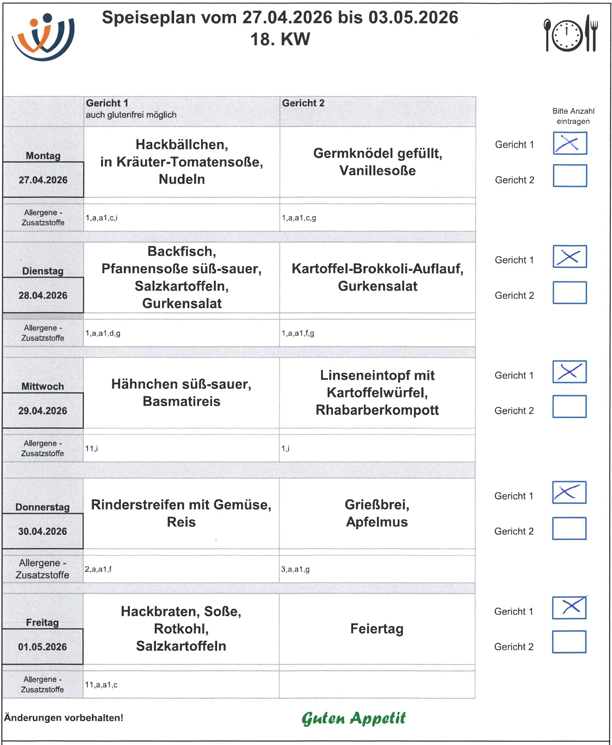Select the Hackbällchen meal cell on Montag

click(x=181, y=162)
